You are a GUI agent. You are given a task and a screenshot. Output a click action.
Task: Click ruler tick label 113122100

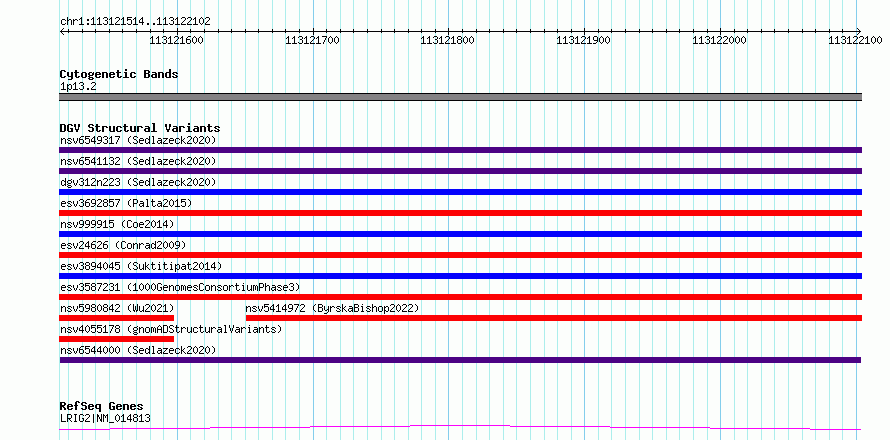pos(855,40)
